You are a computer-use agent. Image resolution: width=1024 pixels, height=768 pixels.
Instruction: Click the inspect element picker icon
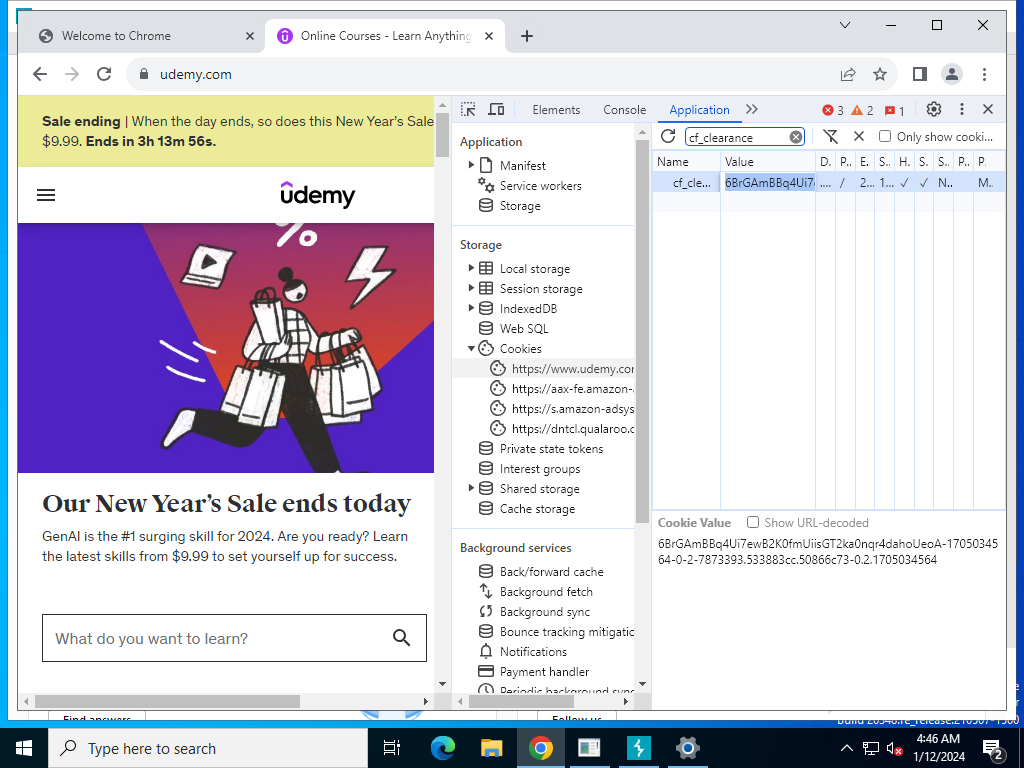click(468, 109)
